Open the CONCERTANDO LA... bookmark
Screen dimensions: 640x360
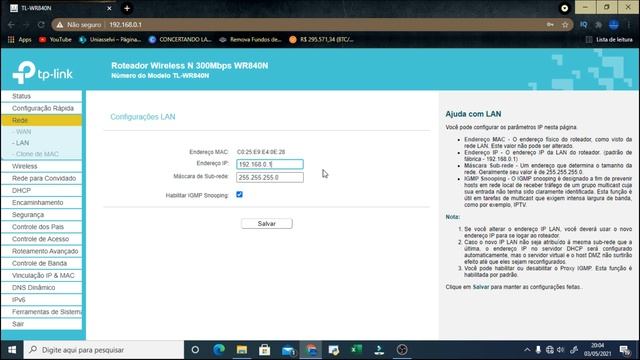(180, 40)
